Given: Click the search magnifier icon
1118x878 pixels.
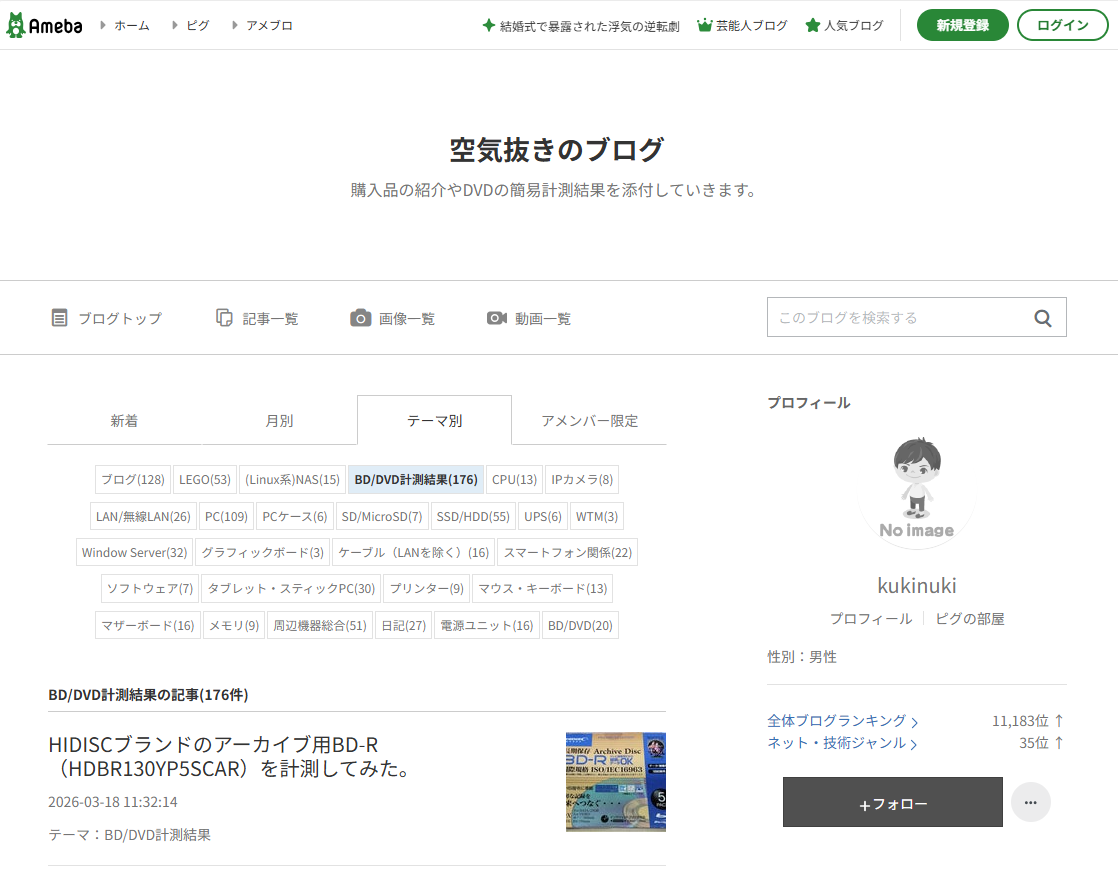Looking at the screenshot, I should coord(1042,318).
